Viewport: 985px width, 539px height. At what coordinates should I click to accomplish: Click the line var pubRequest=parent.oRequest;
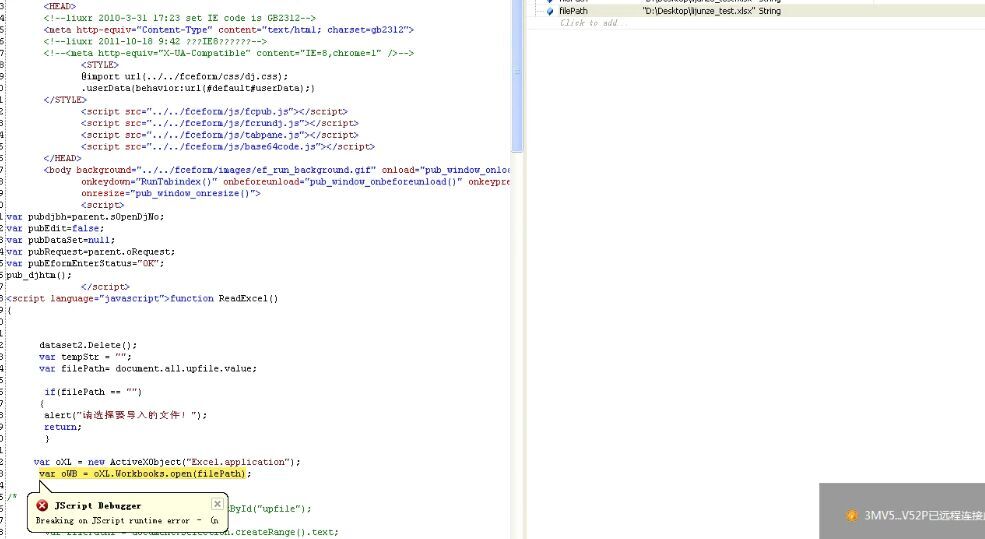(x=90, y=252)
